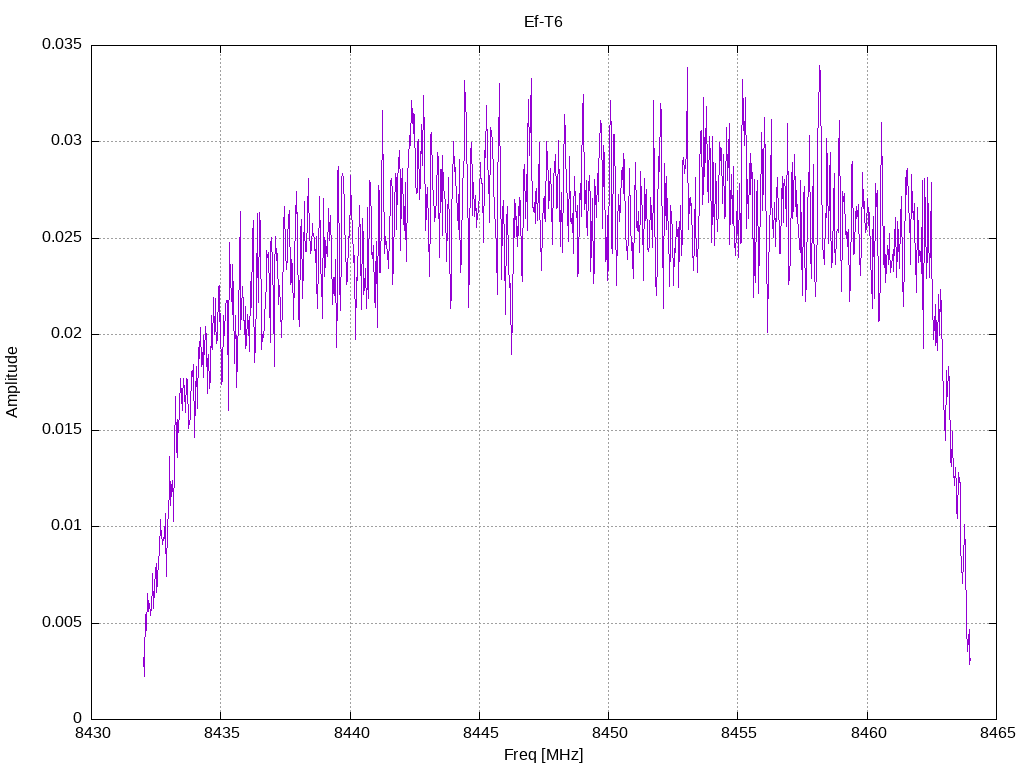Click the plot title Ef-T6
This screenshot has width=1024, height=768.
click(x=543, y=22)
